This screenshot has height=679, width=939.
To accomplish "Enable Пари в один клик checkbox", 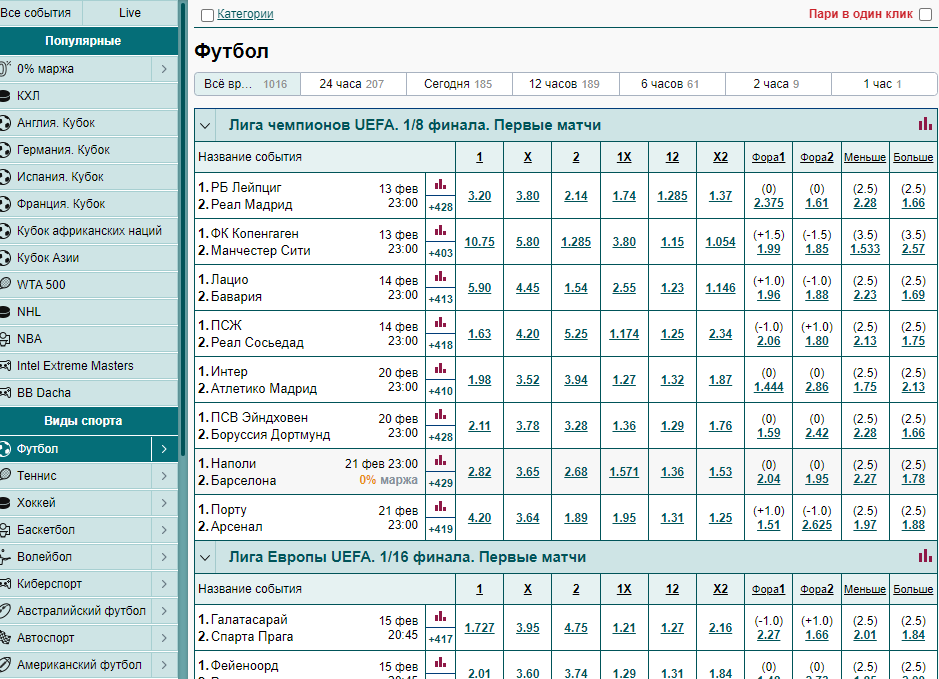I will [925, 14].
